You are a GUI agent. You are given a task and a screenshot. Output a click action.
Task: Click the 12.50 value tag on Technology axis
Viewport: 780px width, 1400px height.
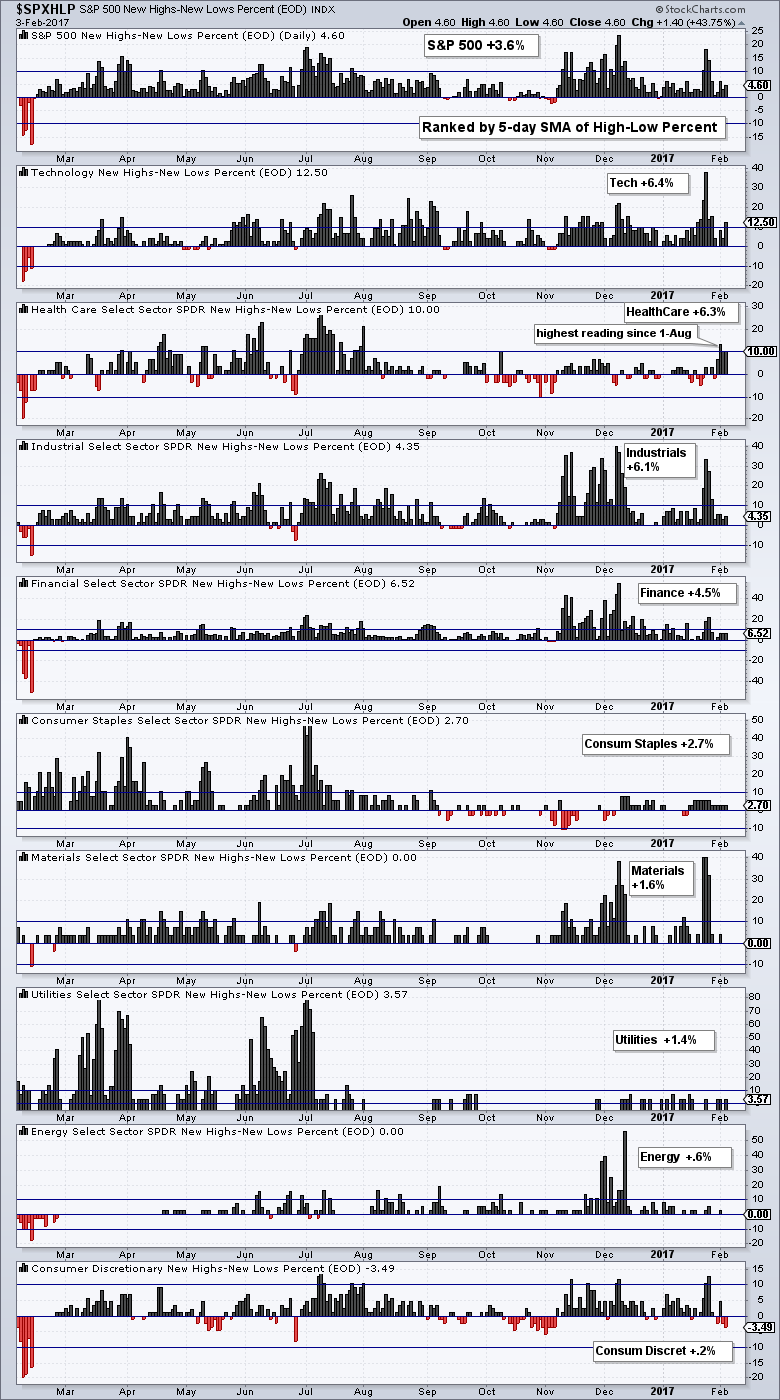click(x=761, y=222)
